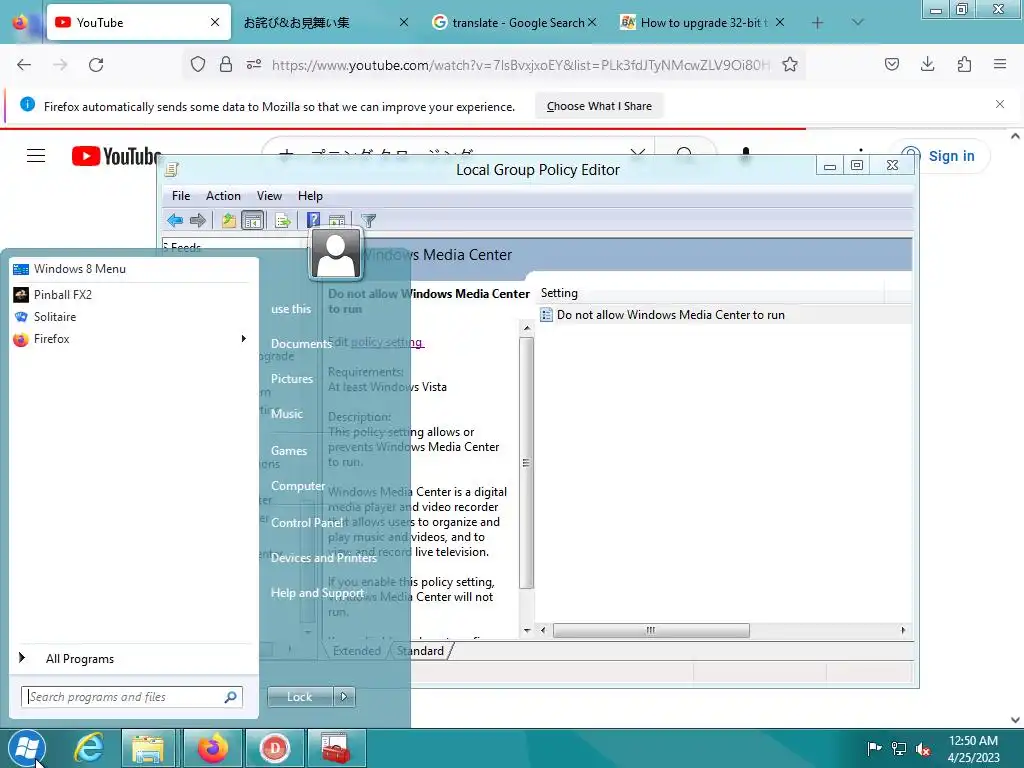The width and height of the screenshot is (1024, 768).
Task: Click the Lock button in Start menu
Action: [x=300, y=697]
